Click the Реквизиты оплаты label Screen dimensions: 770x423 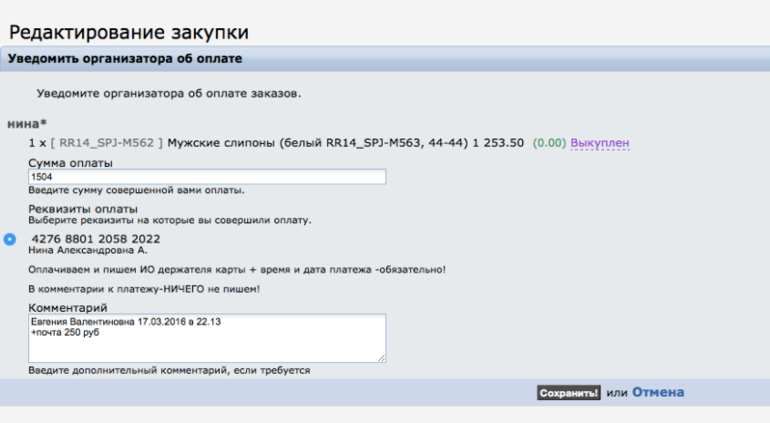tap(82, 208)
